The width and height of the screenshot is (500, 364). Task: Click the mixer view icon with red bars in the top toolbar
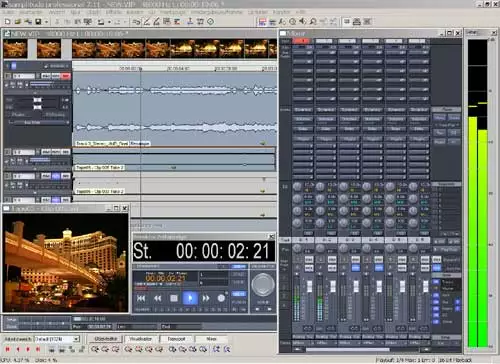[x=262, y=22]
